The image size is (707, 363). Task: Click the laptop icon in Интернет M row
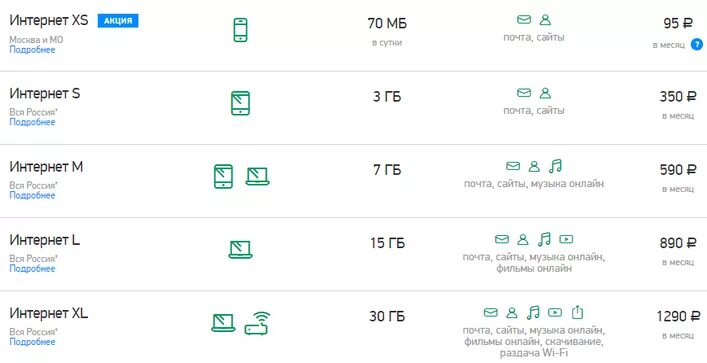[257, 176]
